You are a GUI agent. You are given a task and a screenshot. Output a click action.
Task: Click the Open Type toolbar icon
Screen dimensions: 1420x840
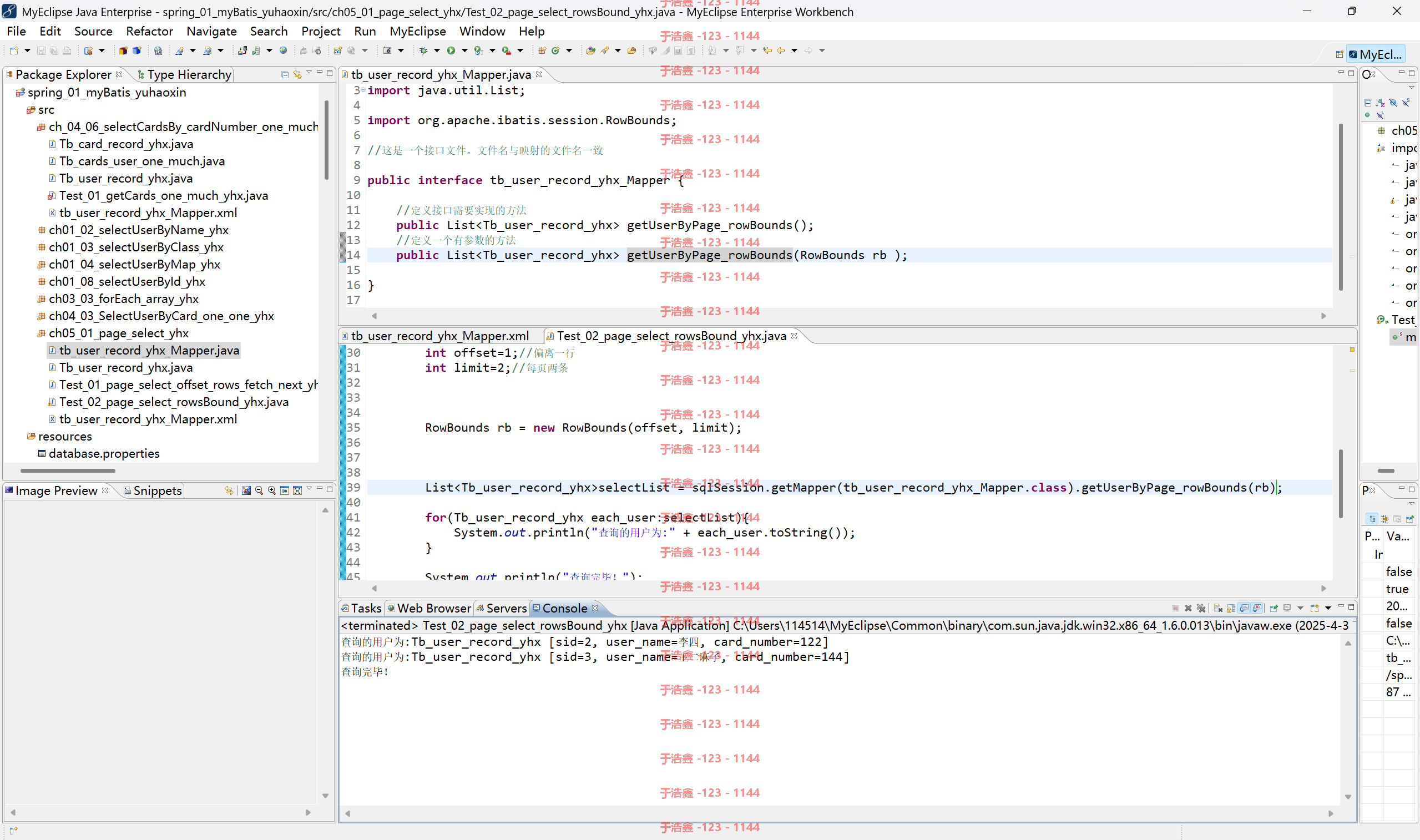pos(591,51)
